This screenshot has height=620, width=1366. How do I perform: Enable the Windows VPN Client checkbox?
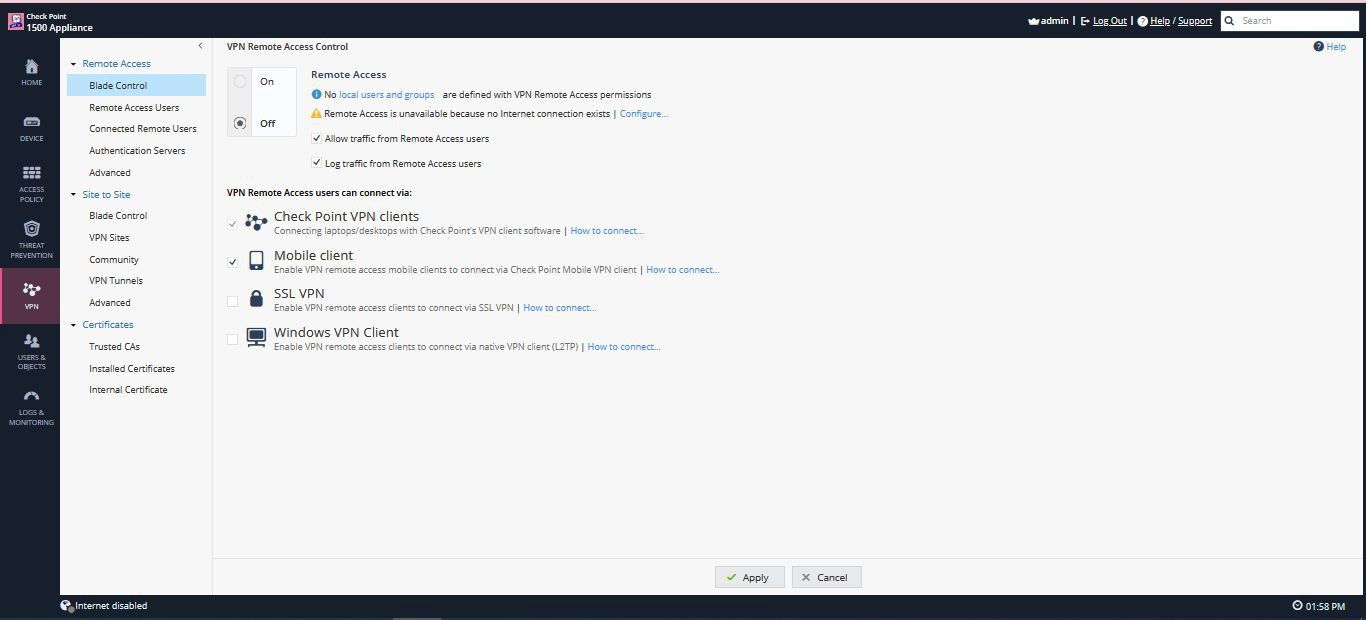[232, 340]
